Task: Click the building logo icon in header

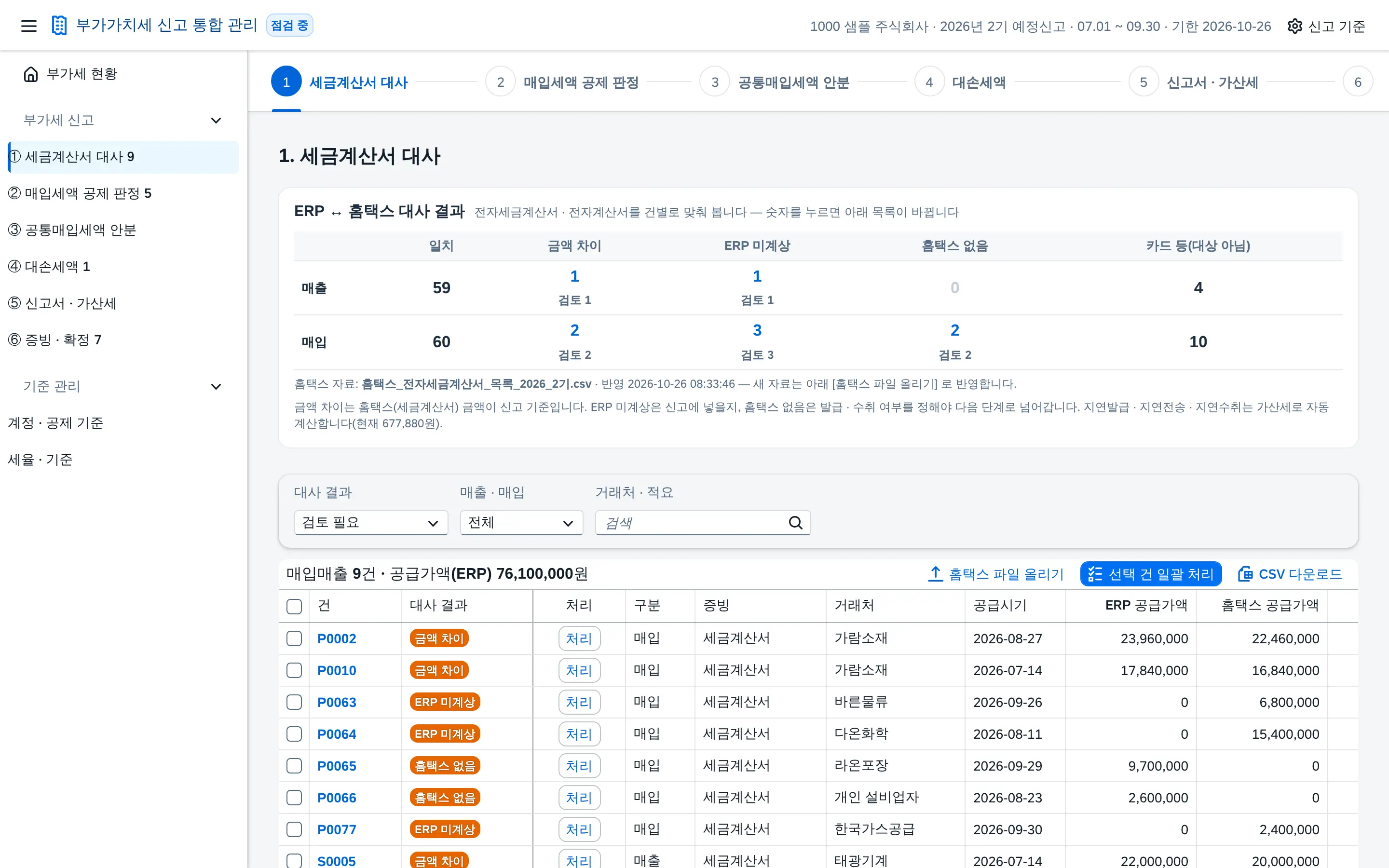Action: 59,25
